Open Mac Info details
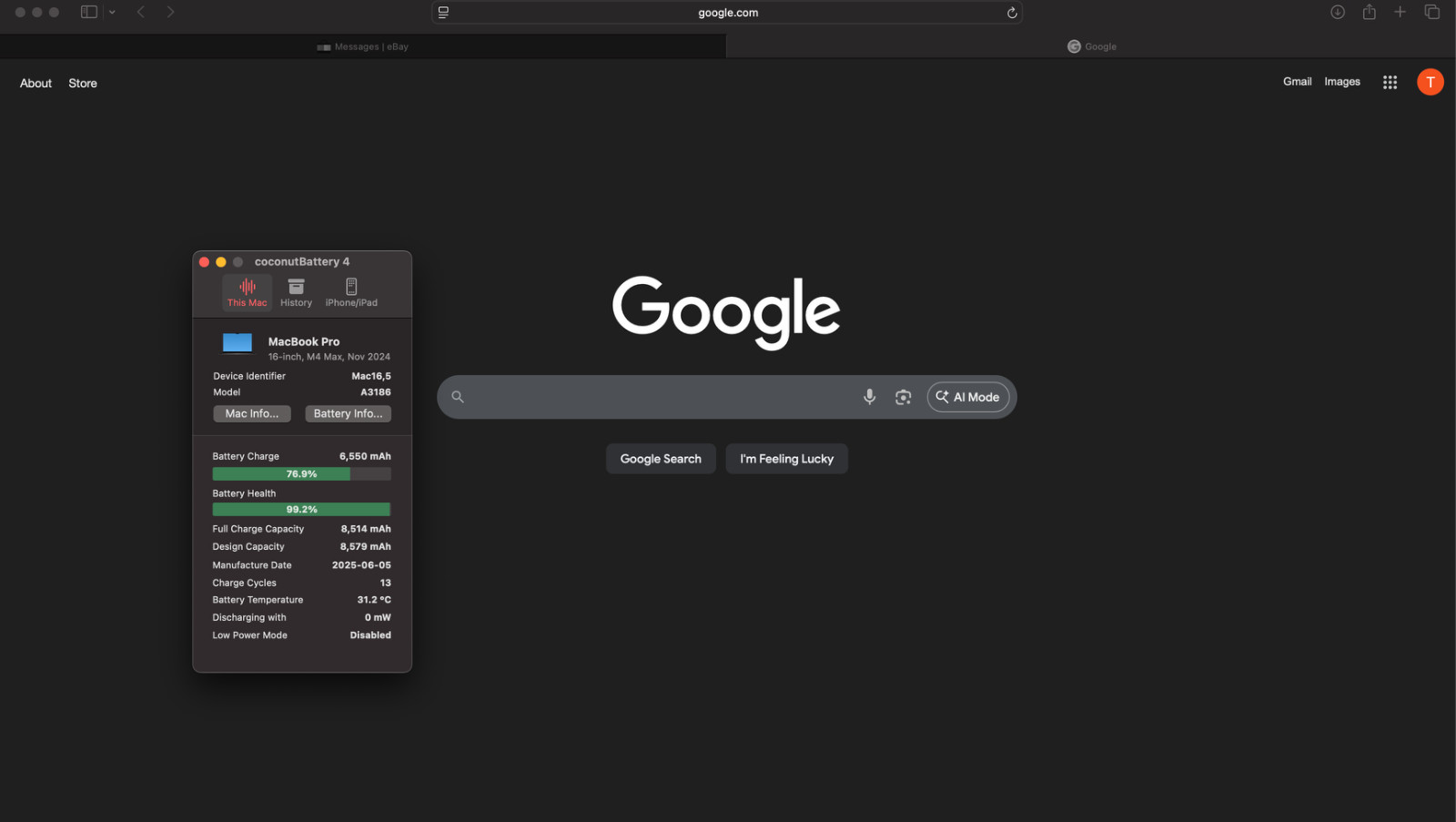 tap(252, 414)
